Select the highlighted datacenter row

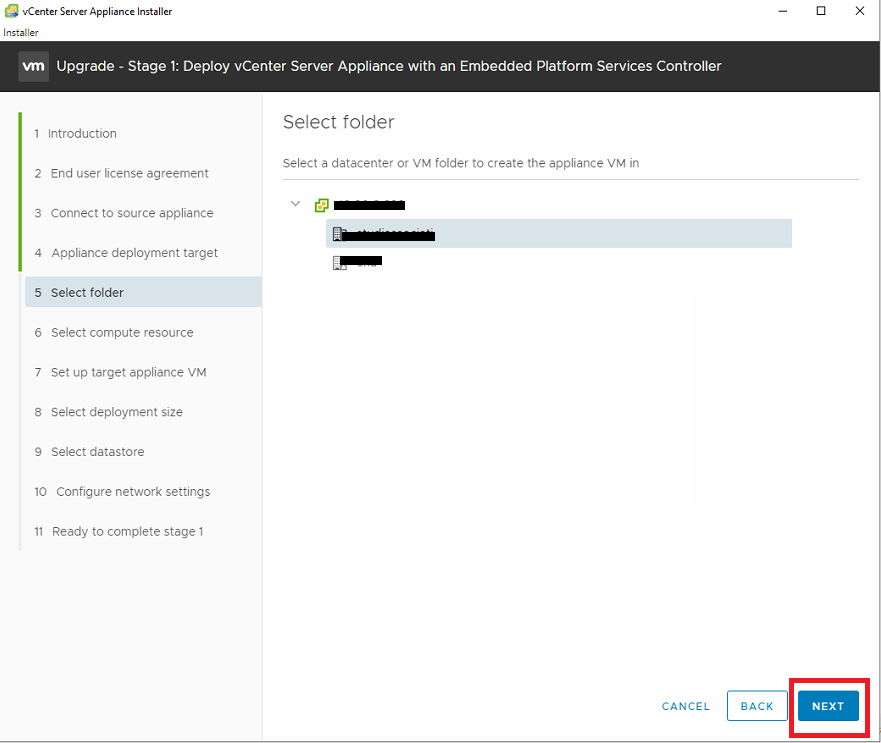pos(558,234)
